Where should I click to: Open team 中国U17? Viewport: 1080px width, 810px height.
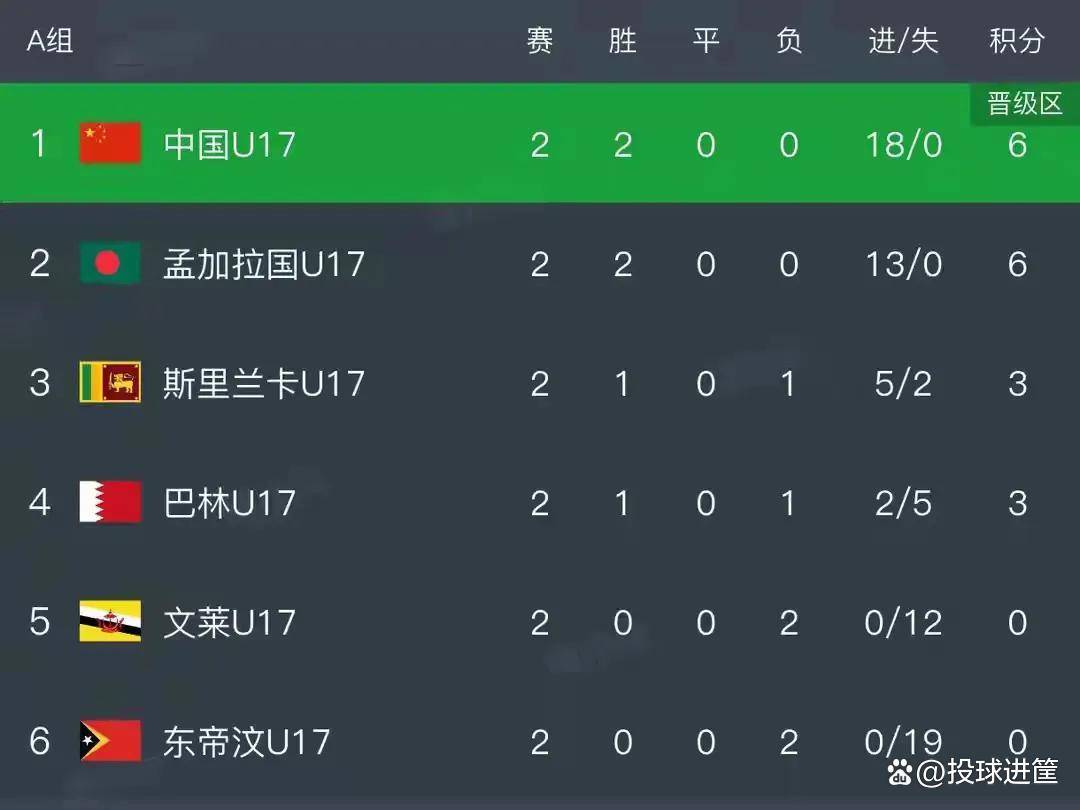click(x=230, y=145)
